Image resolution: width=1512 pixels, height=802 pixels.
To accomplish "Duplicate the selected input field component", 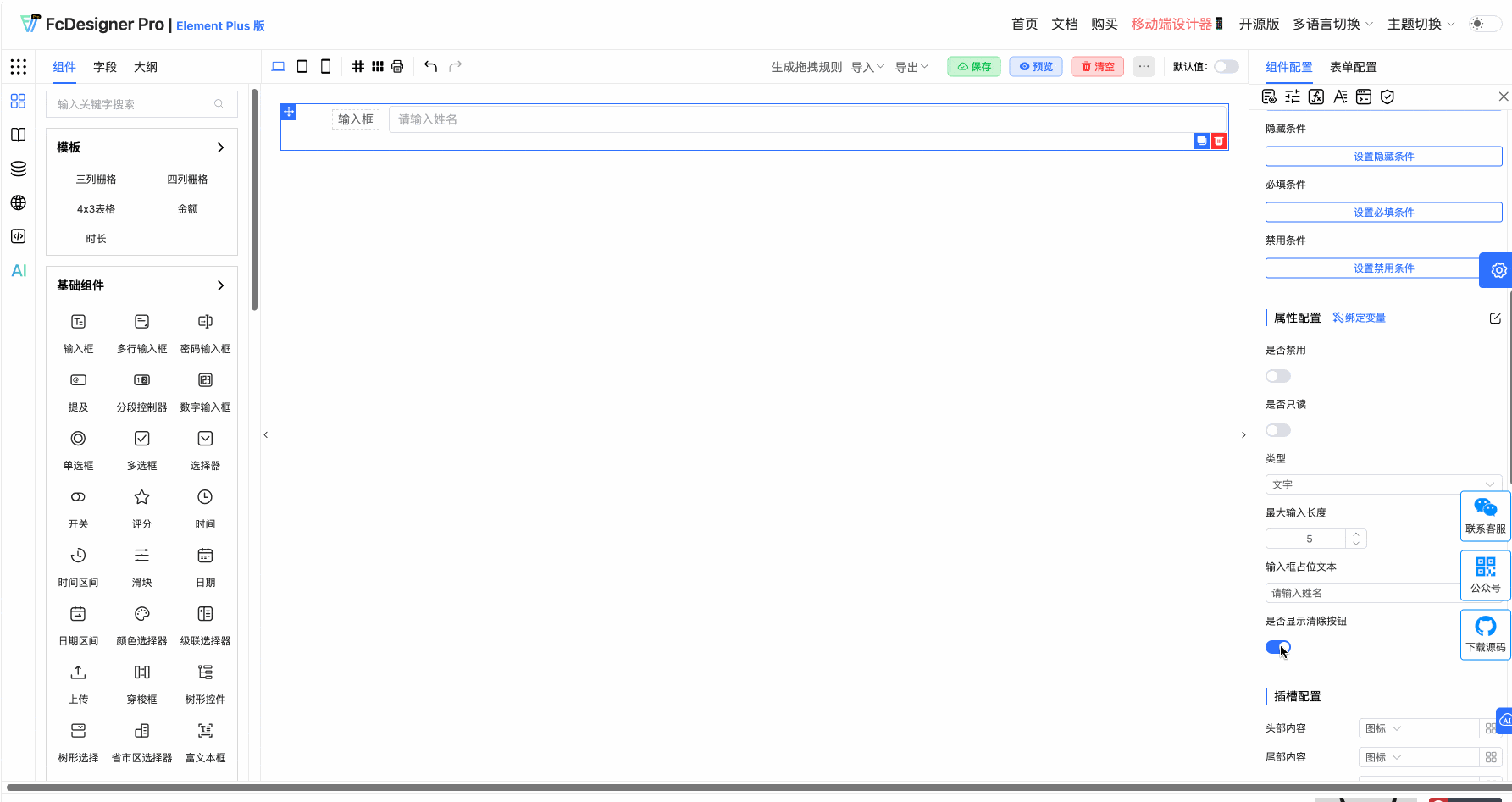I will click(x=1201, y=141).
